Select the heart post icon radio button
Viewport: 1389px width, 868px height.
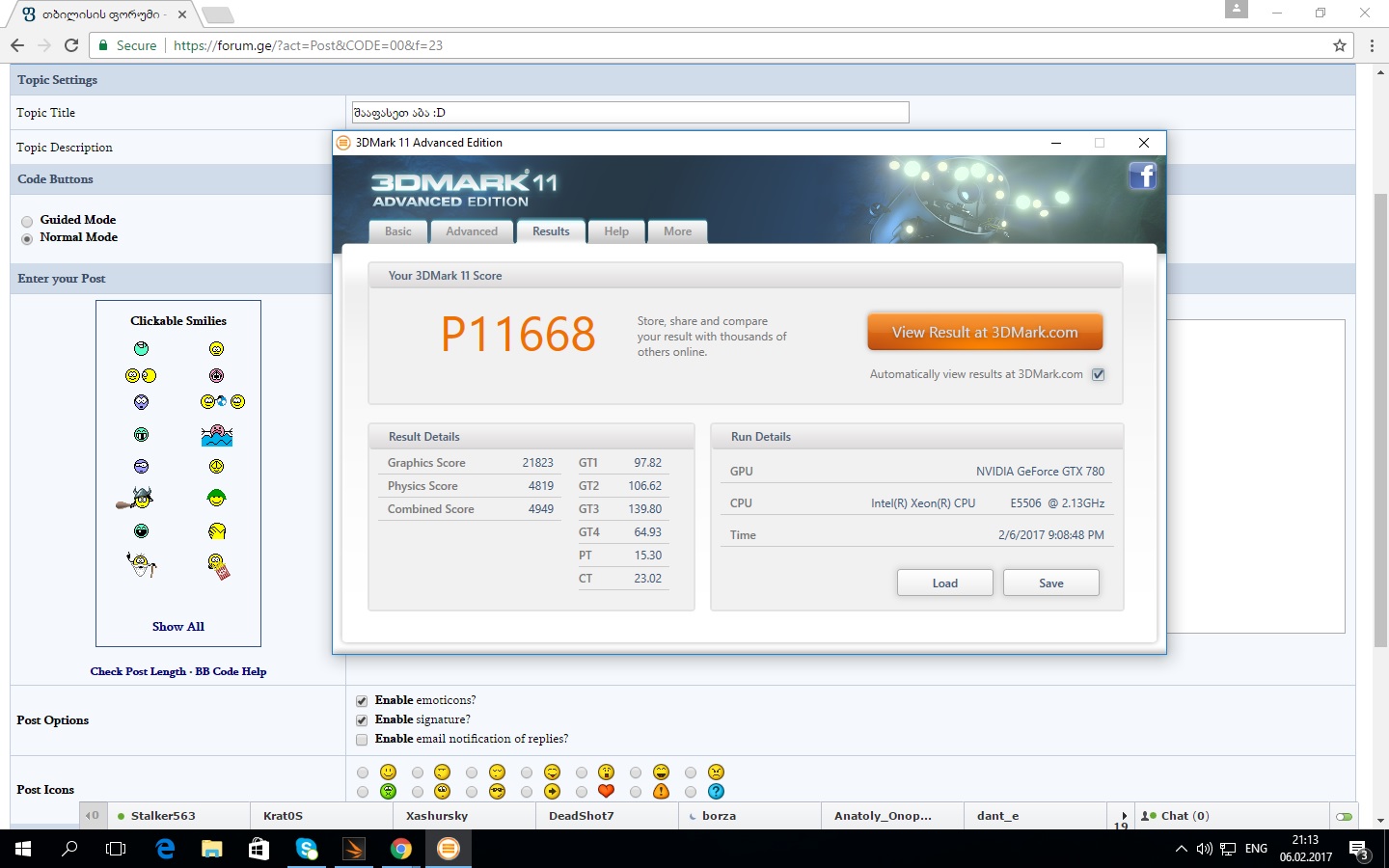click(581, 792)
